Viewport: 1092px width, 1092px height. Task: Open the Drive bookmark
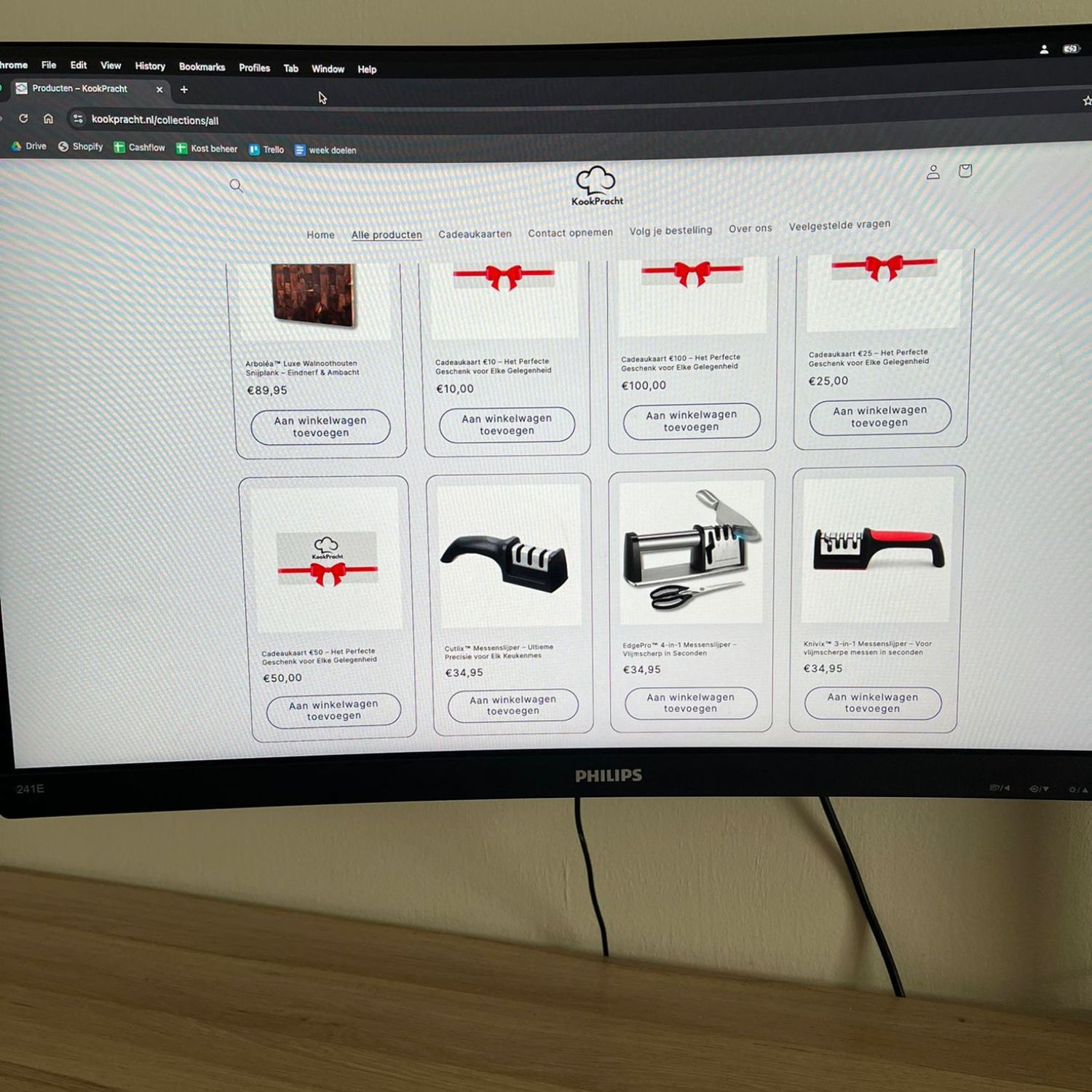[28, 146]
